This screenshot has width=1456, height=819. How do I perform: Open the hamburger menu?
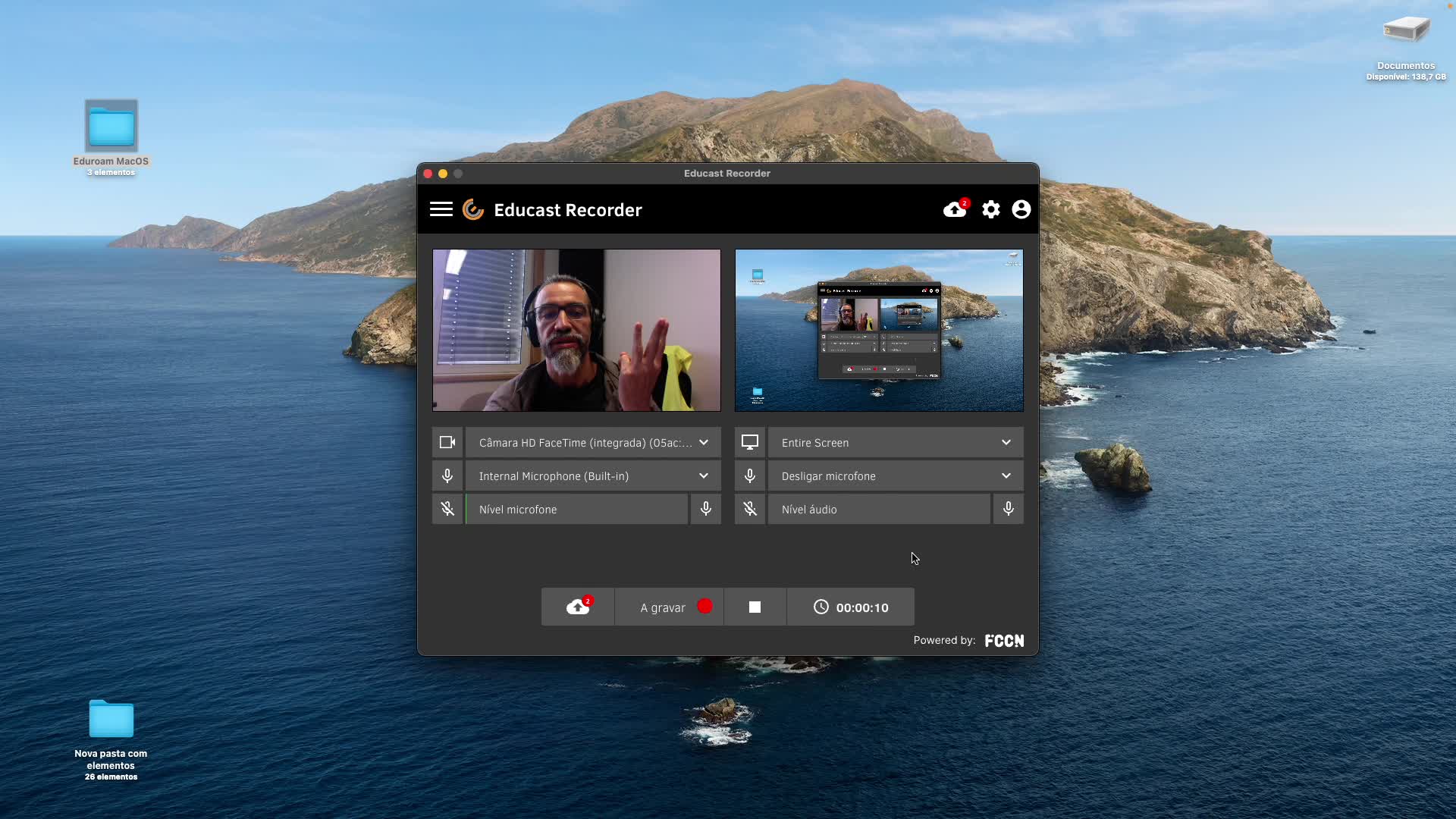(441, 209)
